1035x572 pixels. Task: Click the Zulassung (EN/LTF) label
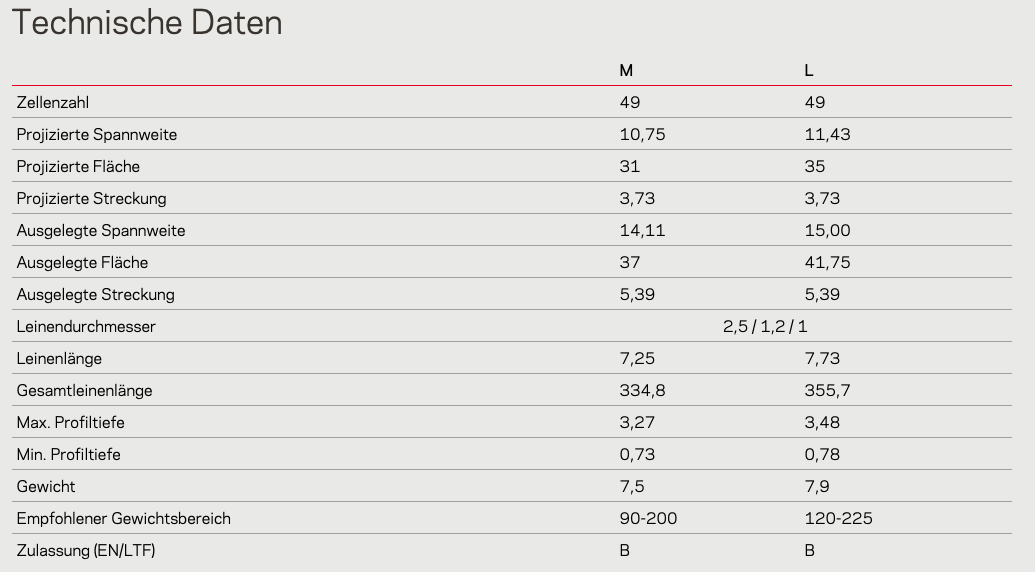[86, 551]
